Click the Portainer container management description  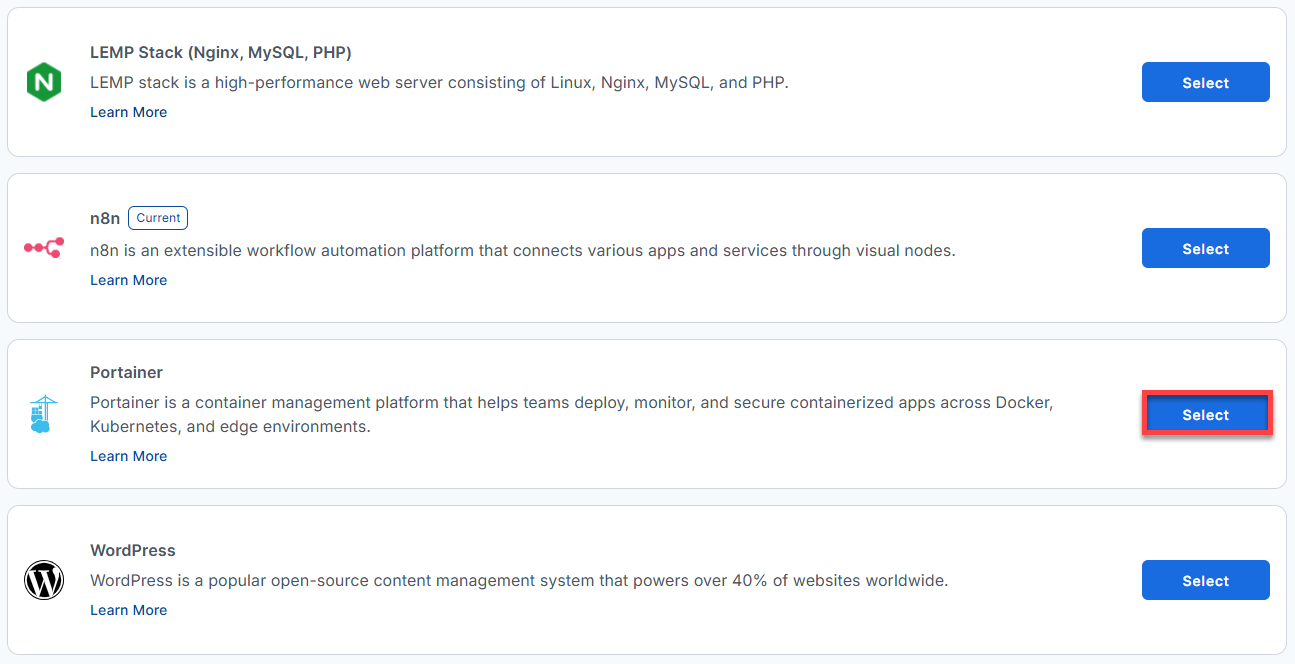(x=571, y=414)
